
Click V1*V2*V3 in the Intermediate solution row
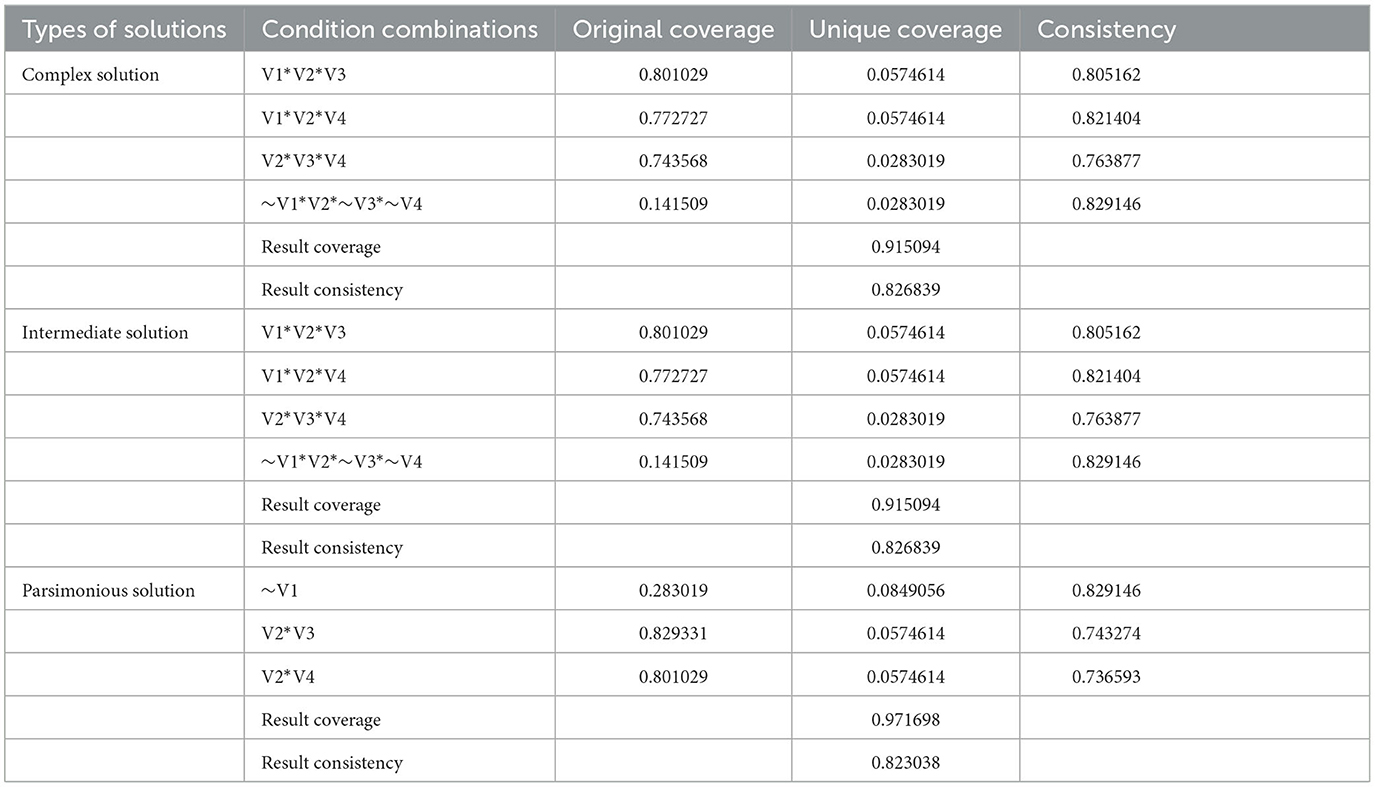click(x=304, y=333)
